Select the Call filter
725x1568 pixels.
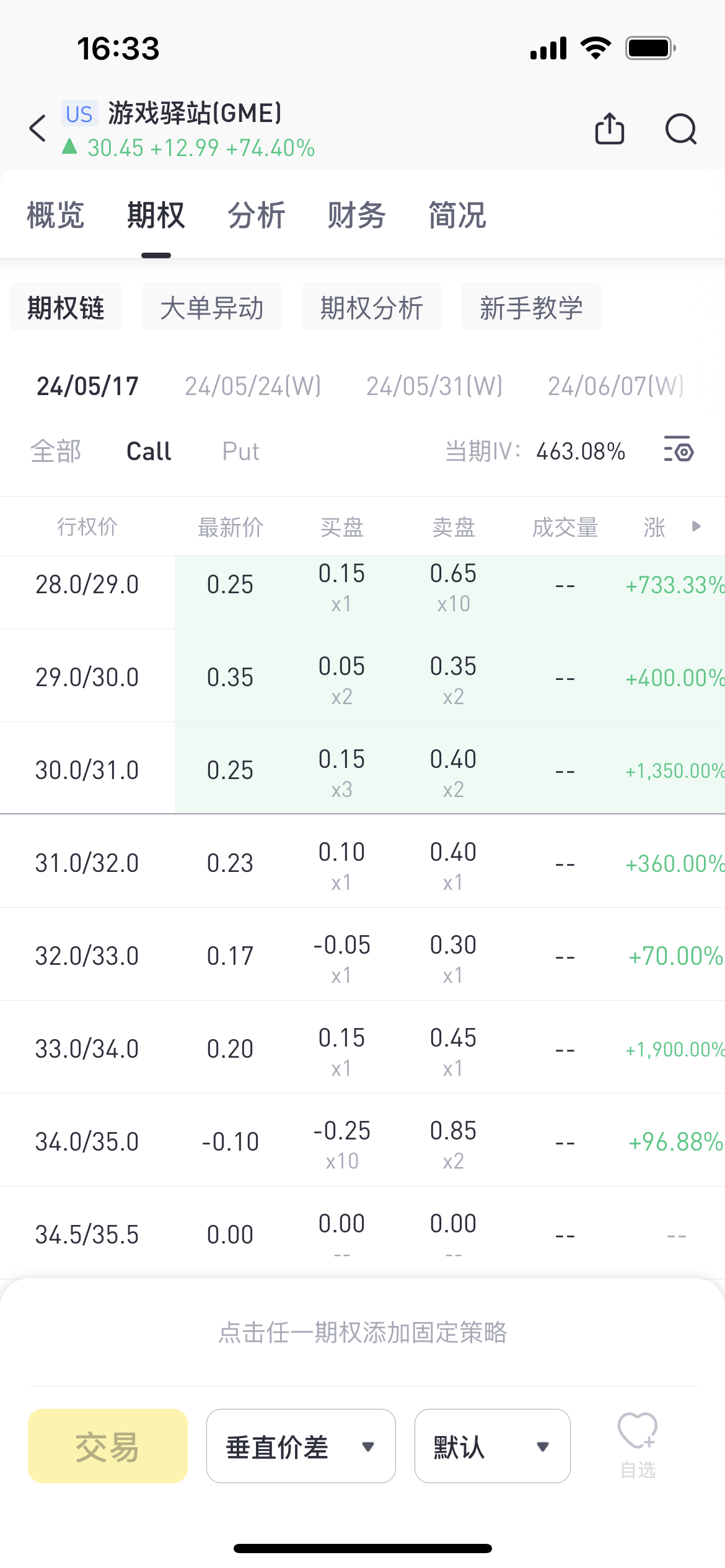point(149,451)
